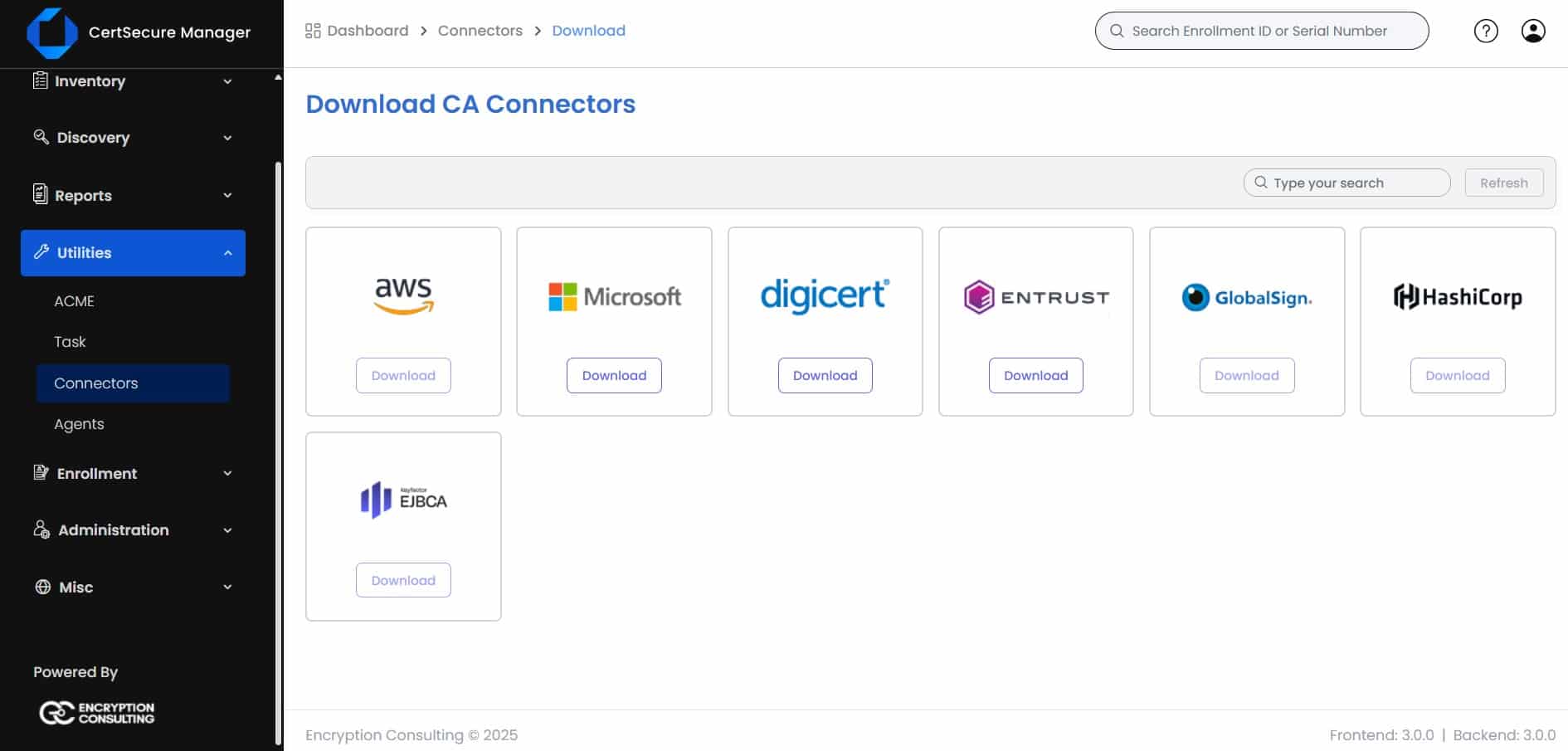Expand the Inventory menu chevron
This screenshot has width=1568, height=751.
click(227, 81)
